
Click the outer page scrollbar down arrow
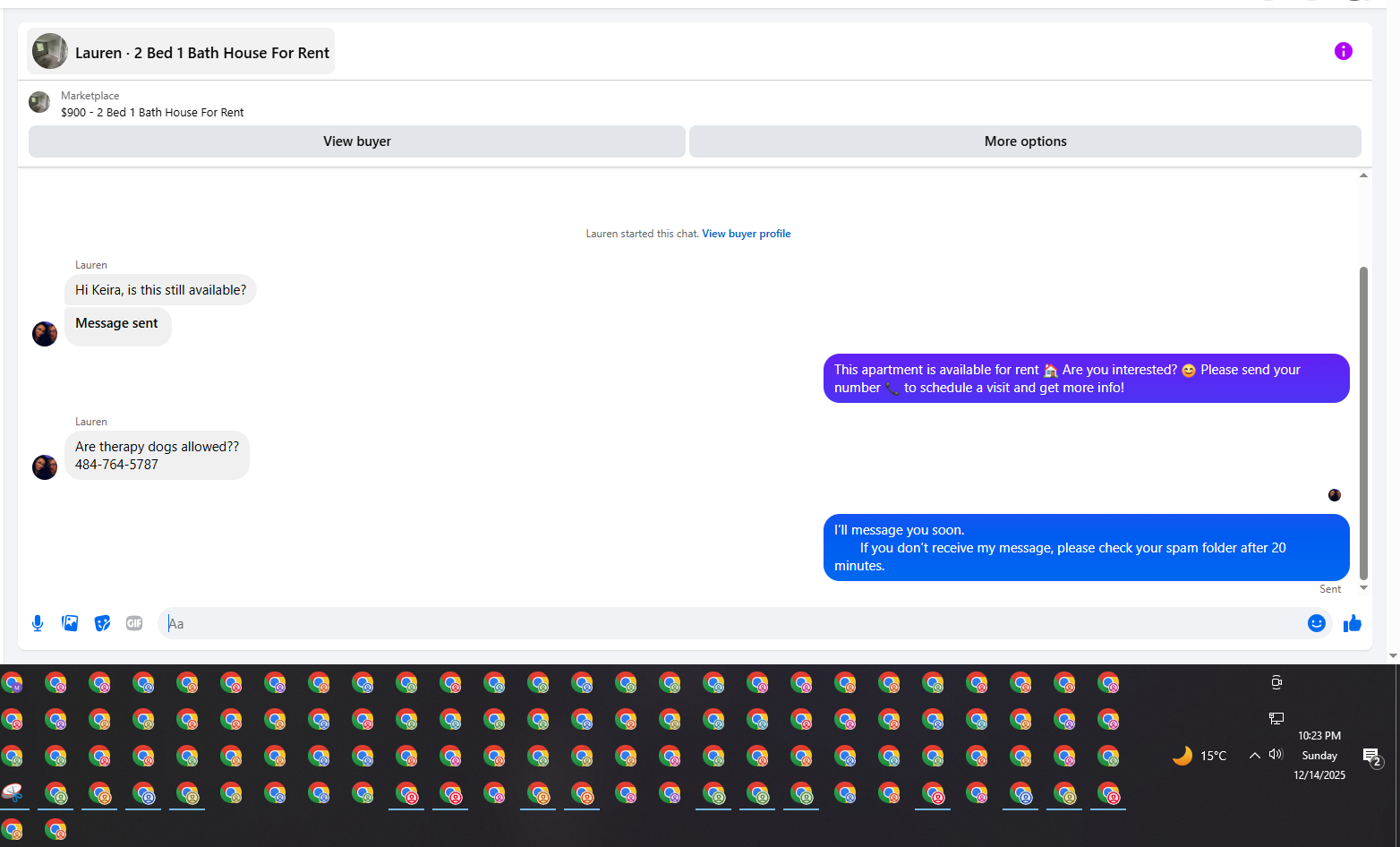(1393, 655)
